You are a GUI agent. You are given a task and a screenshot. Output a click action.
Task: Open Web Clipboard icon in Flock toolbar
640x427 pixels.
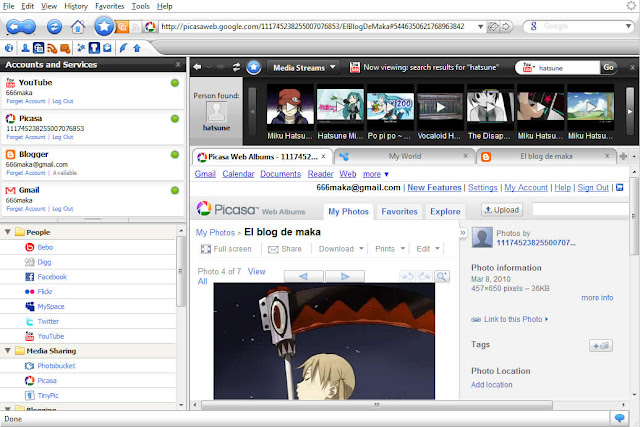click(107, 48)
